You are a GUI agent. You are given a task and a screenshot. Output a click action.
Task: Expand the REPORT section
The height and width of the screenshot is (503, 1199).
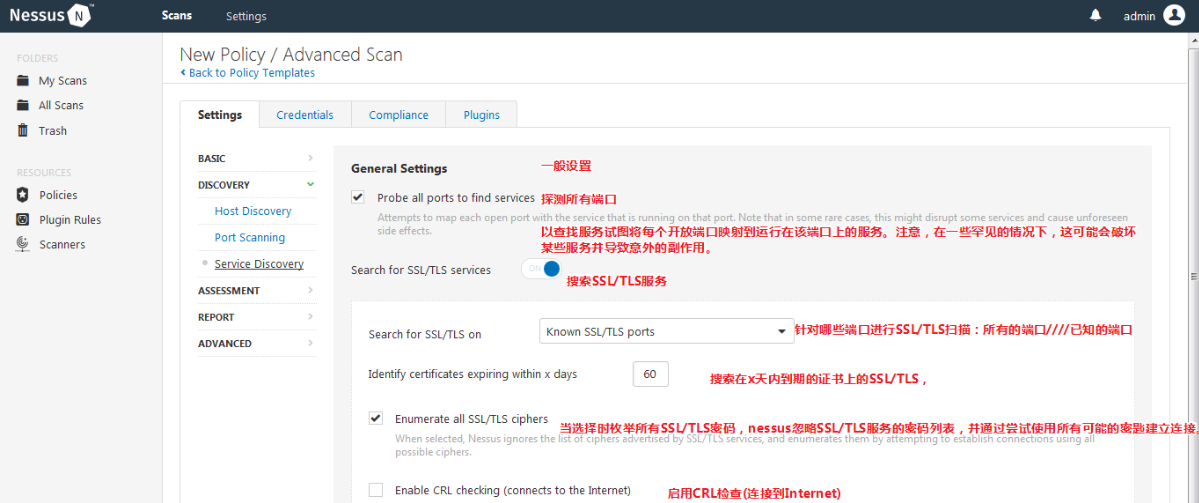[x=256, y=317]
